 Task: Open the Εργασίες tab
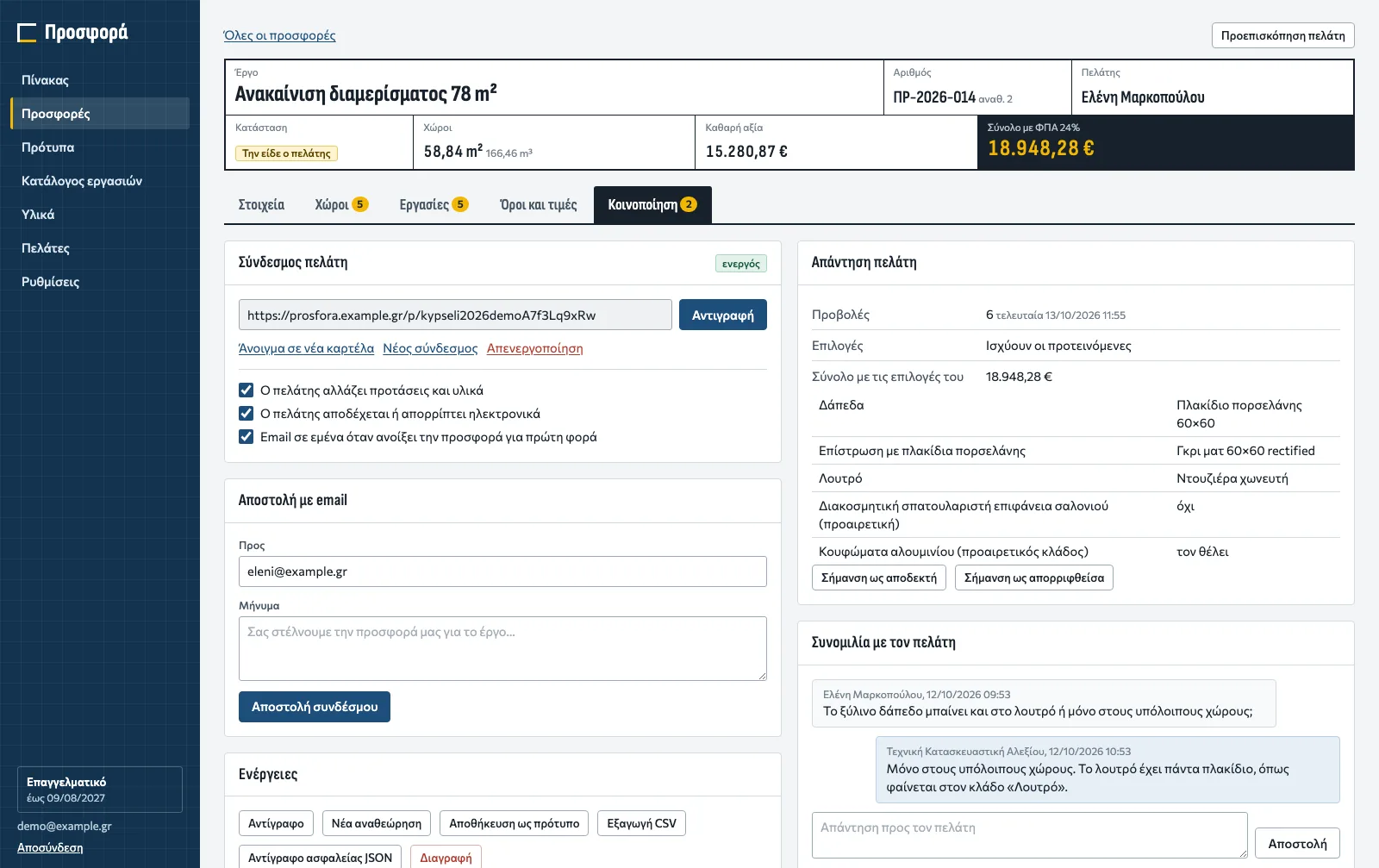pyautogui.click(x=434, y=205)
